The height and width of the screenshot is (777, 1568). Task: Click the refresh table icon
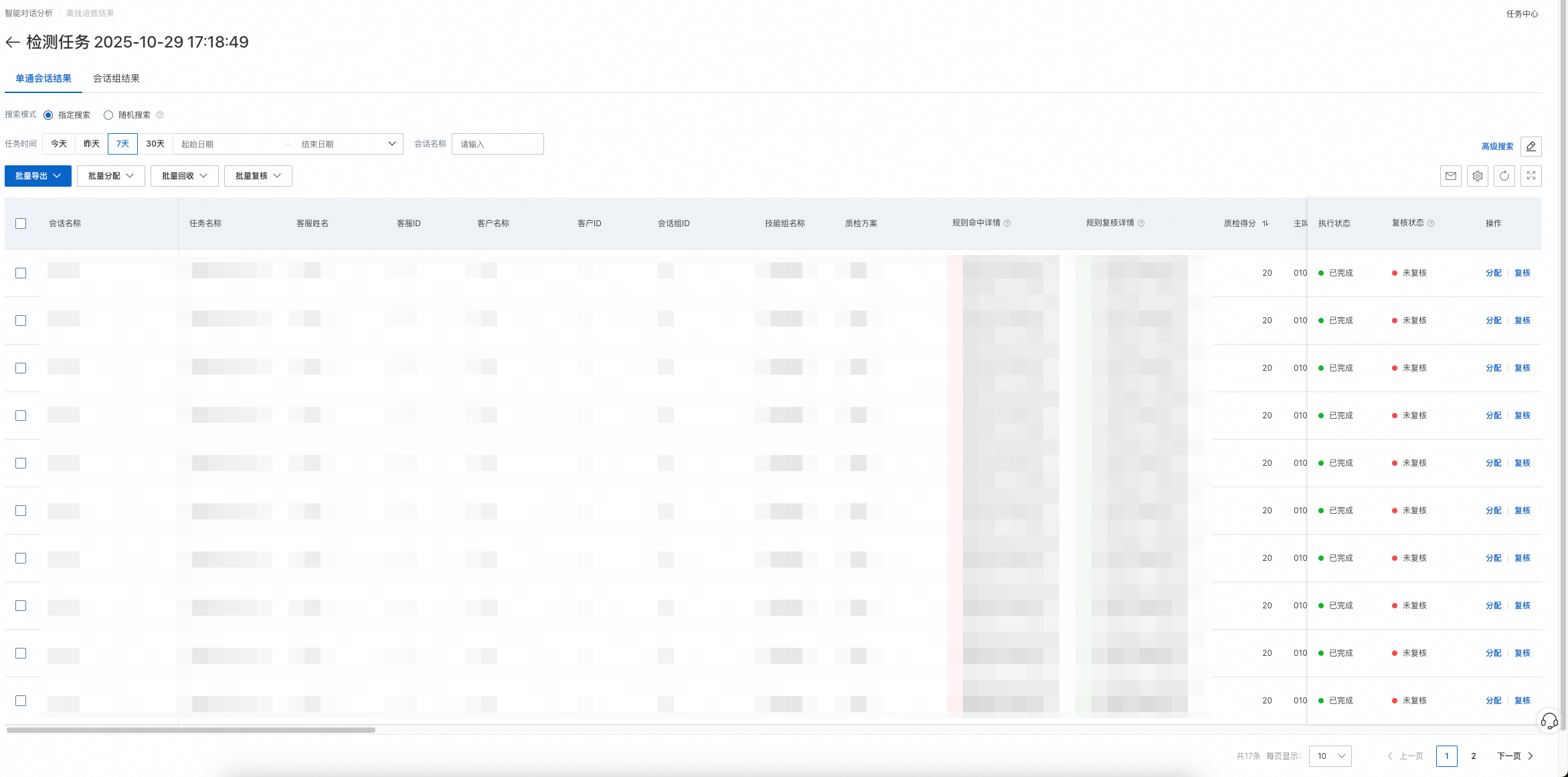(1504, 176)
